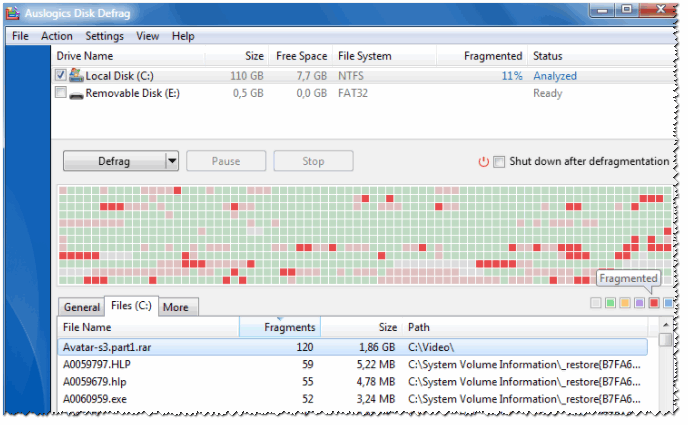Click the Fragmented column header
This screenshot has height=425, width=688.
tap(482, 56)
